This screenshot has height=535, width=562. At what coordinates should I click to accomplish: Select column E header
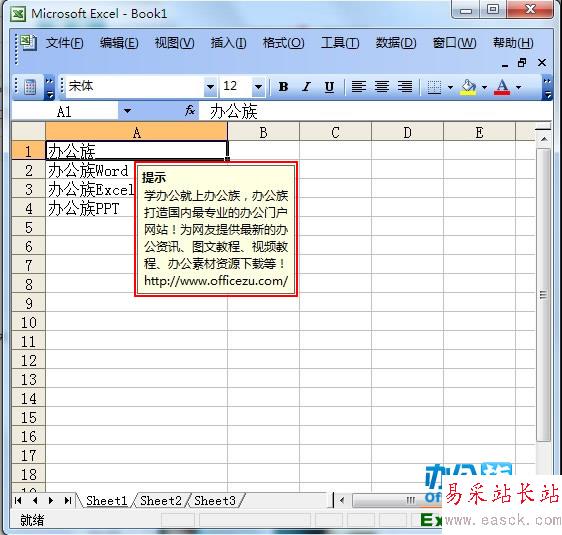tap(480, 132)
